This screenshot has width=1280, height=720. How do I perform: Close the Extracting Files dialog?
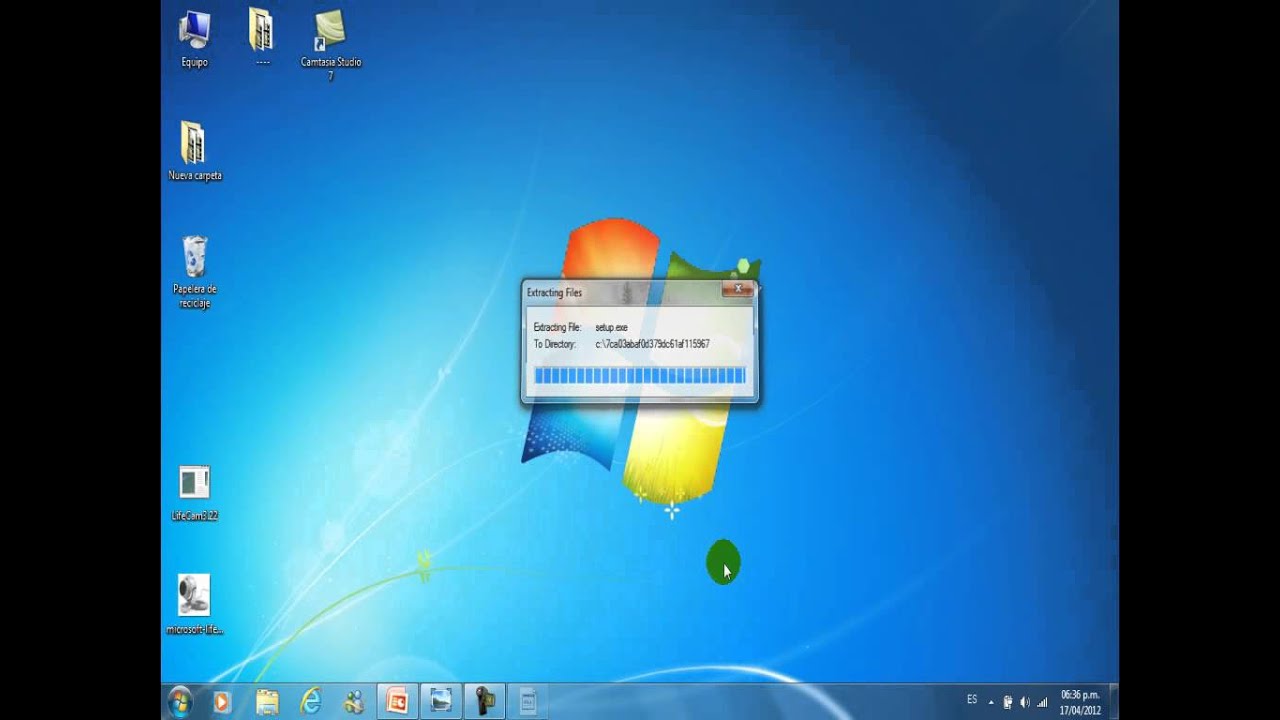738,289
